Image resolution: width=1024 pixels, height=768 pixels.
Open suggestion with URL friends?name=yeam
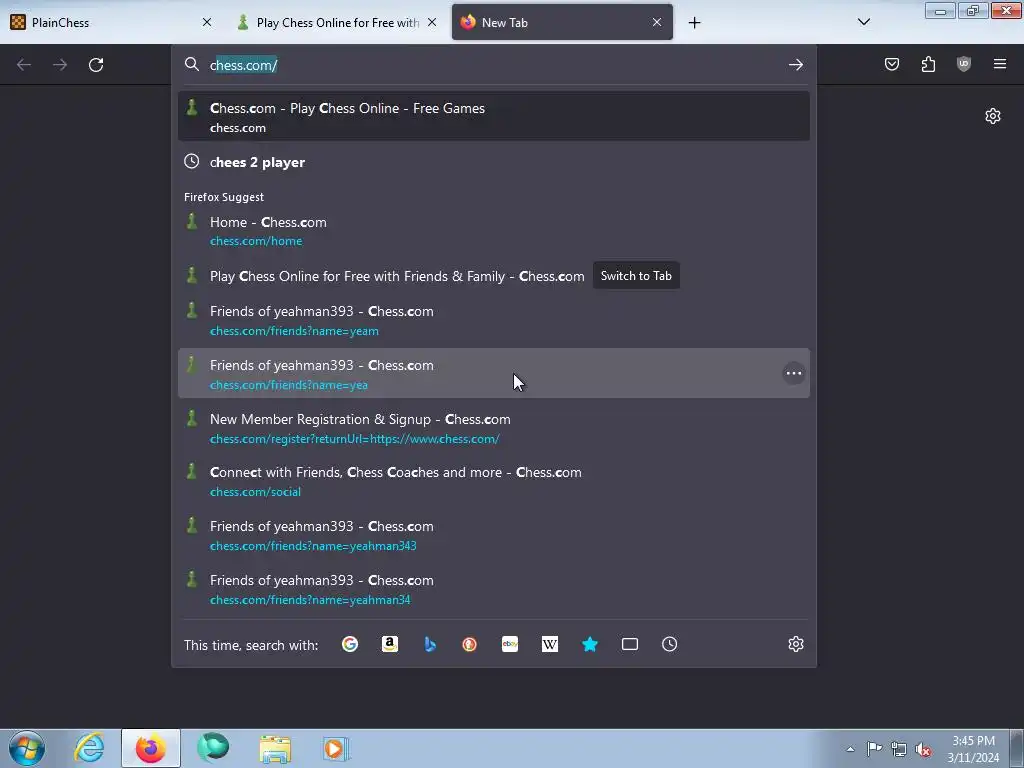(494, 320)
